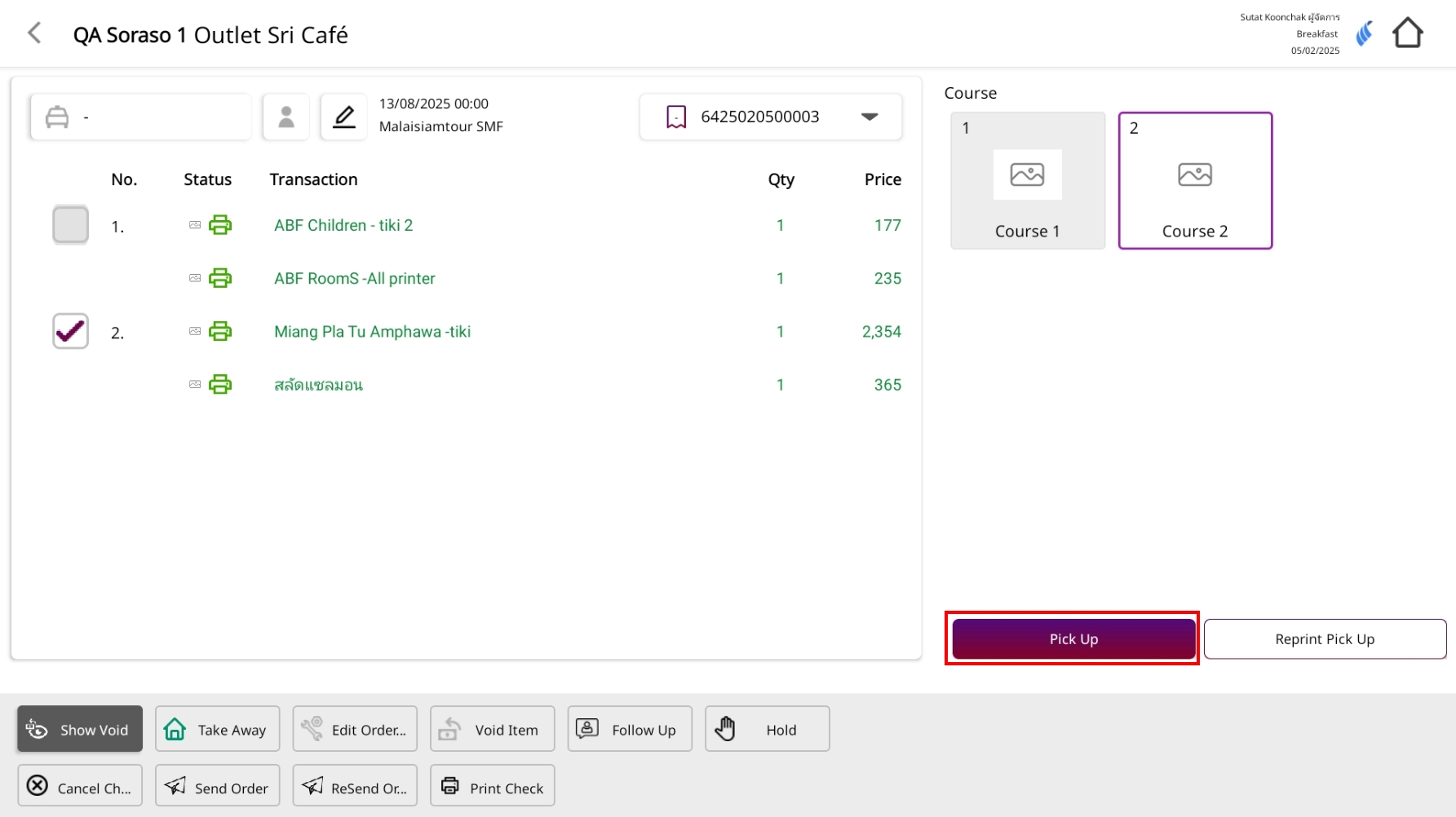The width and height of the screenshot is (1456, 817).
Task: Click the blue flame logo icon
Action: coord(1364,33)
